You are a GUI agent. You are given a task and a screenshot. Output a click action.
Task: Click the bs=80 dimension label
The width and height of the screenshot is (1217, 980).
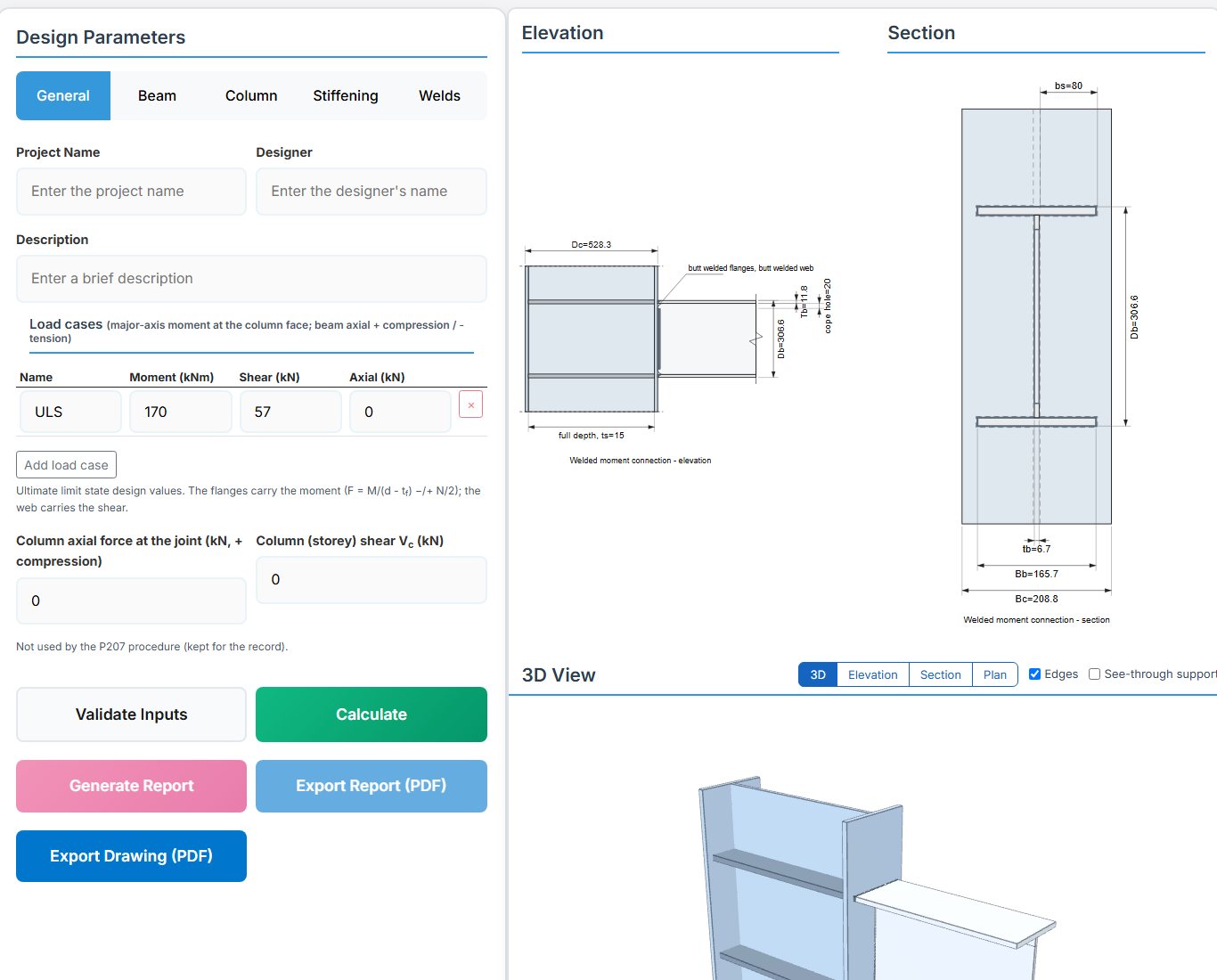point(1068,86)
